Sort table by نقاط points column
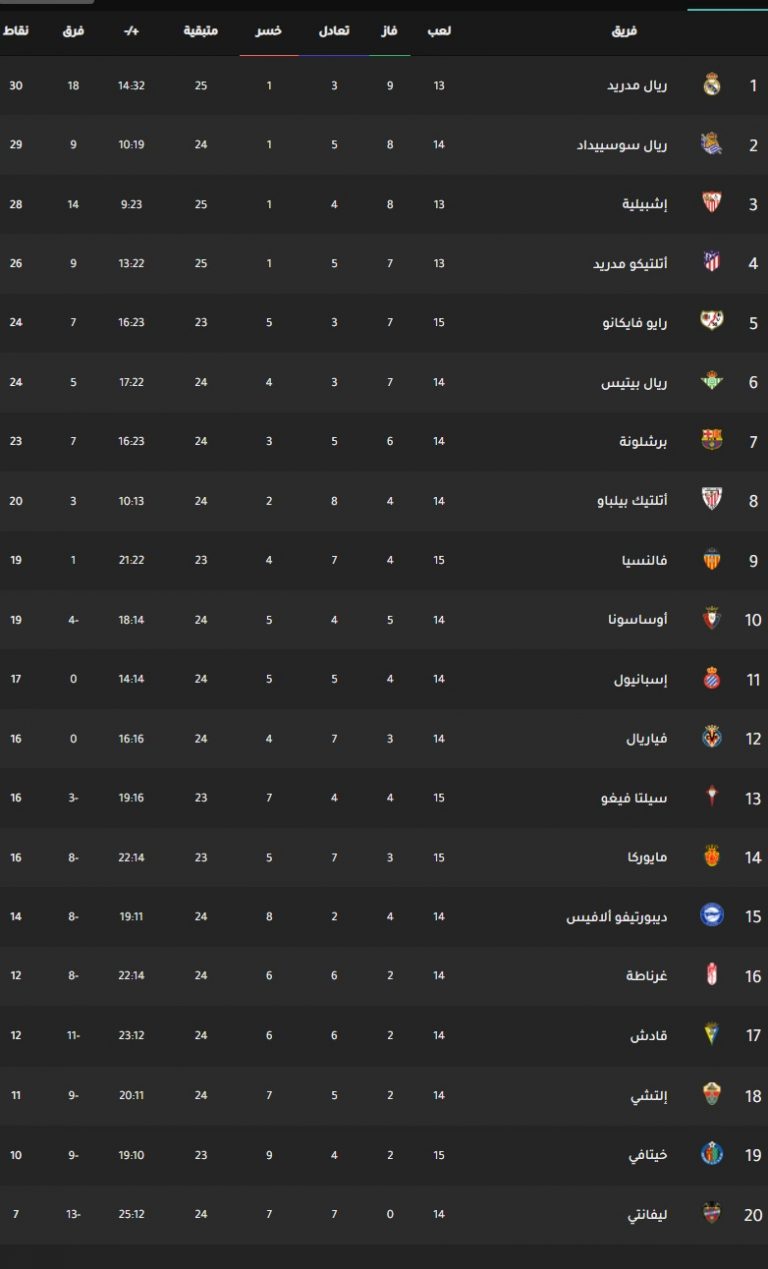This screenshot has height=1269, width=768. click(x=16, y=31)
